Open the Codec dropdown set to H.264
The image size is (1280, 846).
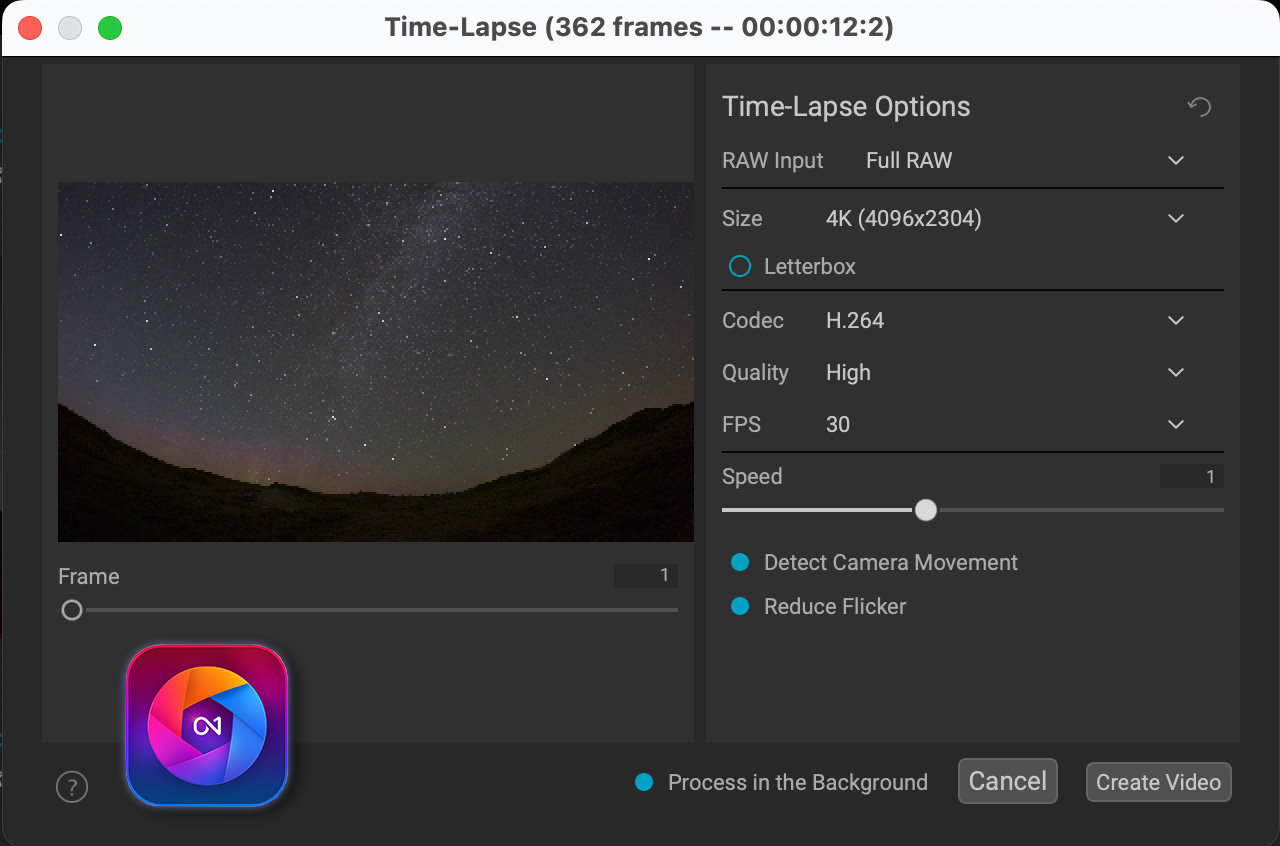(1175, 321)
